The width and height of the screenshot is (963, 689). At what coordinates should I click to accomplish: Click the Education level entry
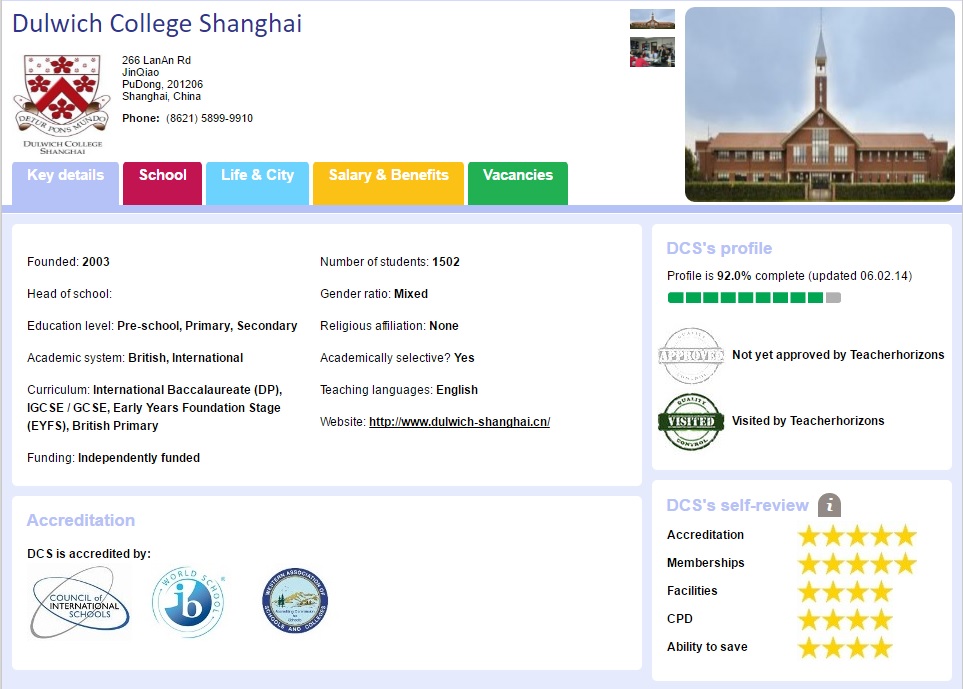162,326
